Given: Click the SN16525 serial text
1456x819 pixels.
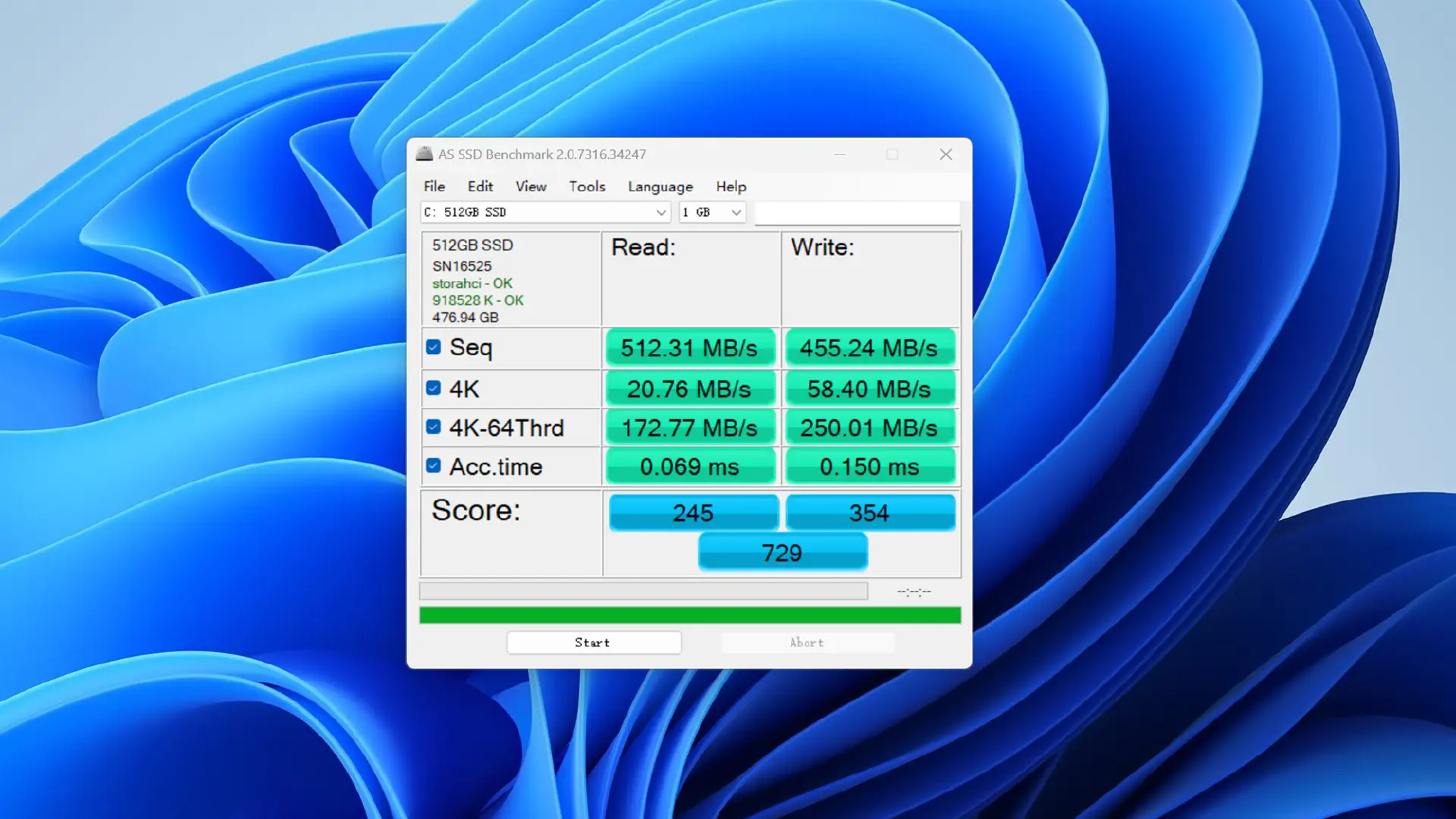Looking at the screenshot, I should pos(462,266).
